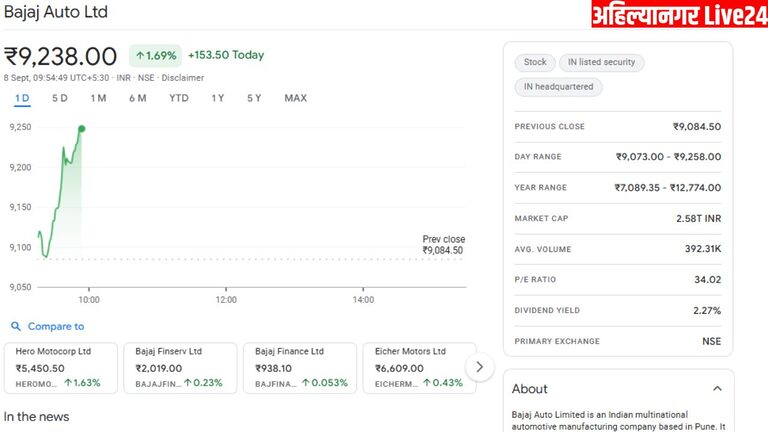This screenshot has height=432, width=768.
Task: Select the 6 M time range tab
Action: click(137, 98)
